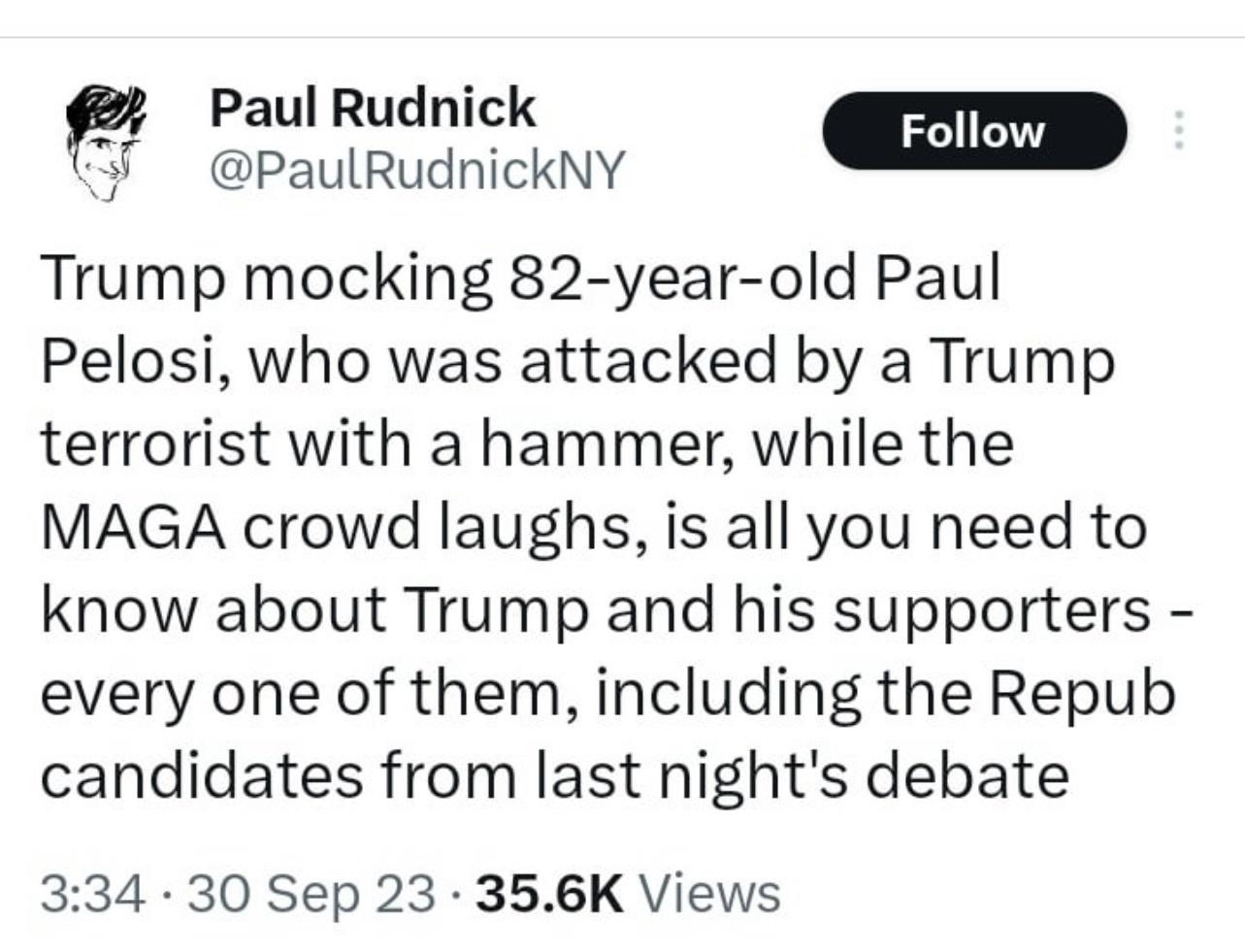1245x952 pixels.
Task: Toggle the Follow state for Paul Rudnick
Action: [973, 131]
